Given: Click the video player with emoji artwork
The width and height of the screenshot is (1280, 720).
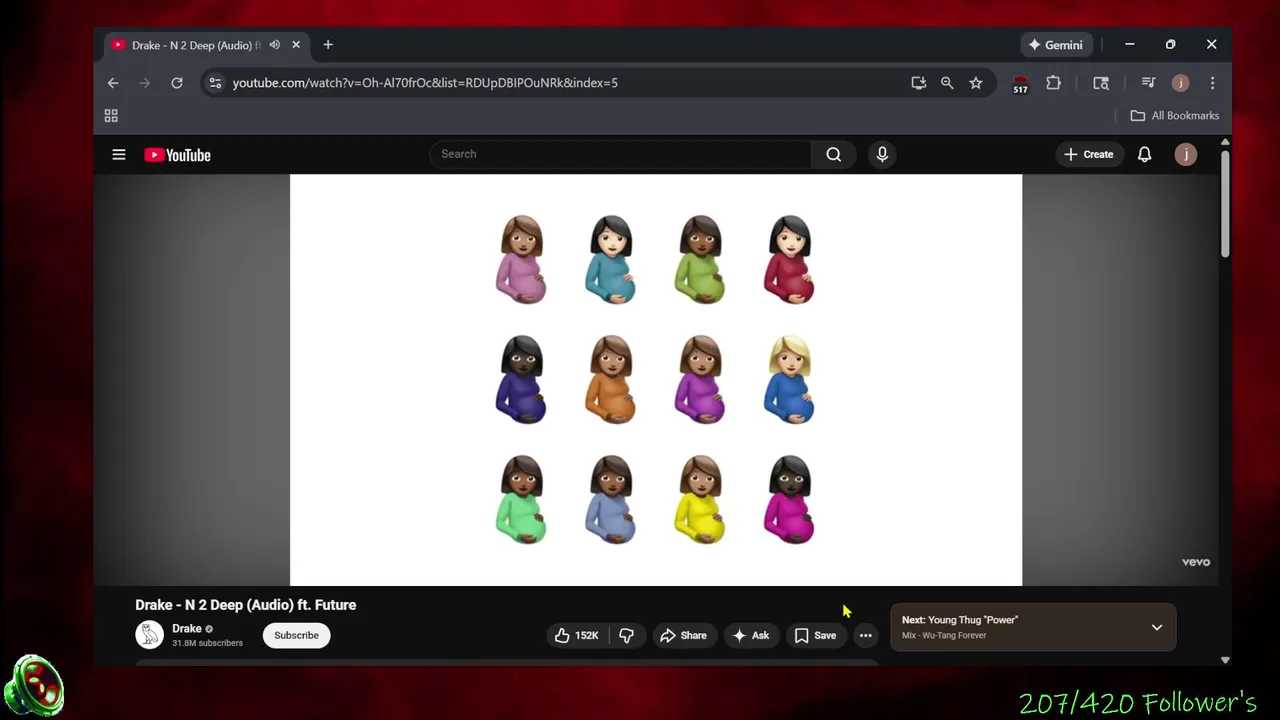Looking at the screenshot, I should coord(656,380).
